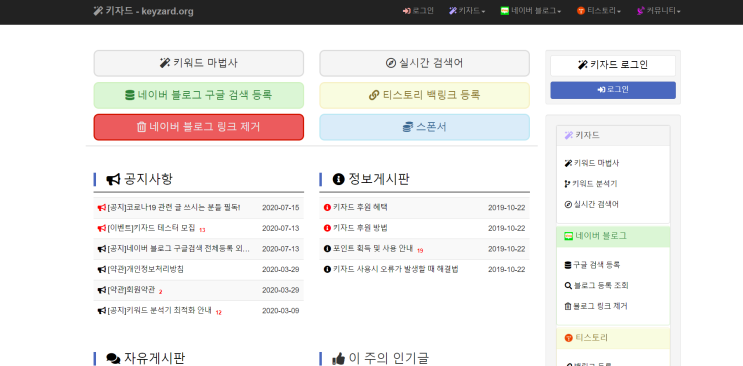The image size is (743, 366).
Task: Click the magnifier icon beside 블로그 등록 조회
Action: point(568,285)
